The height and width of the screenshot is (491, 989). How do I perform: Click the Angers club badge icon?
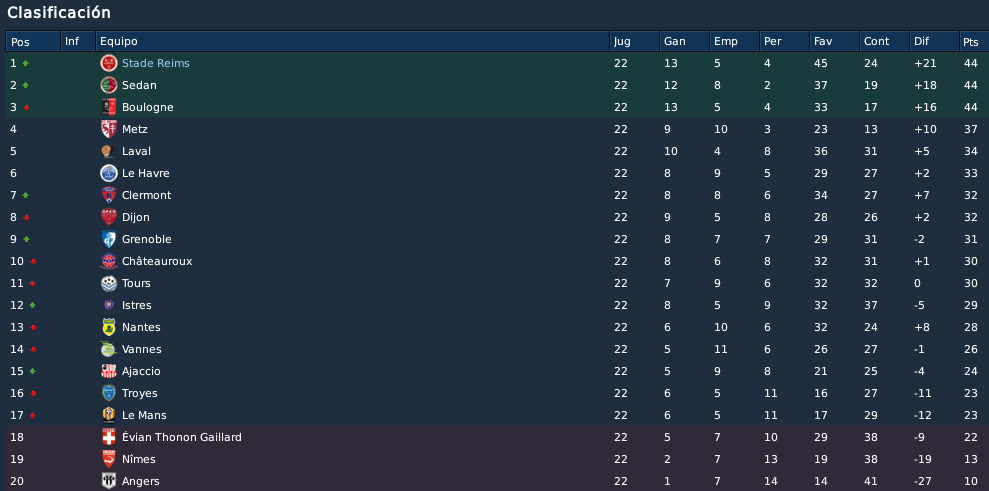point(108,481)
